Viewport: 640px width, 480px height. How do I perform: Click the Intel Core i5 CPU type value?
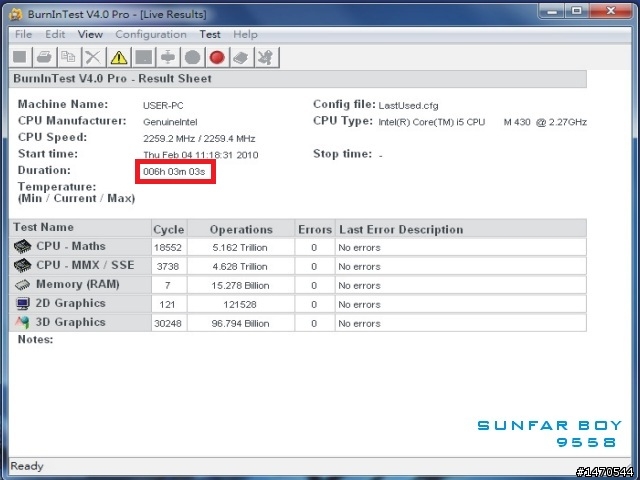click(x=482, y=122)
